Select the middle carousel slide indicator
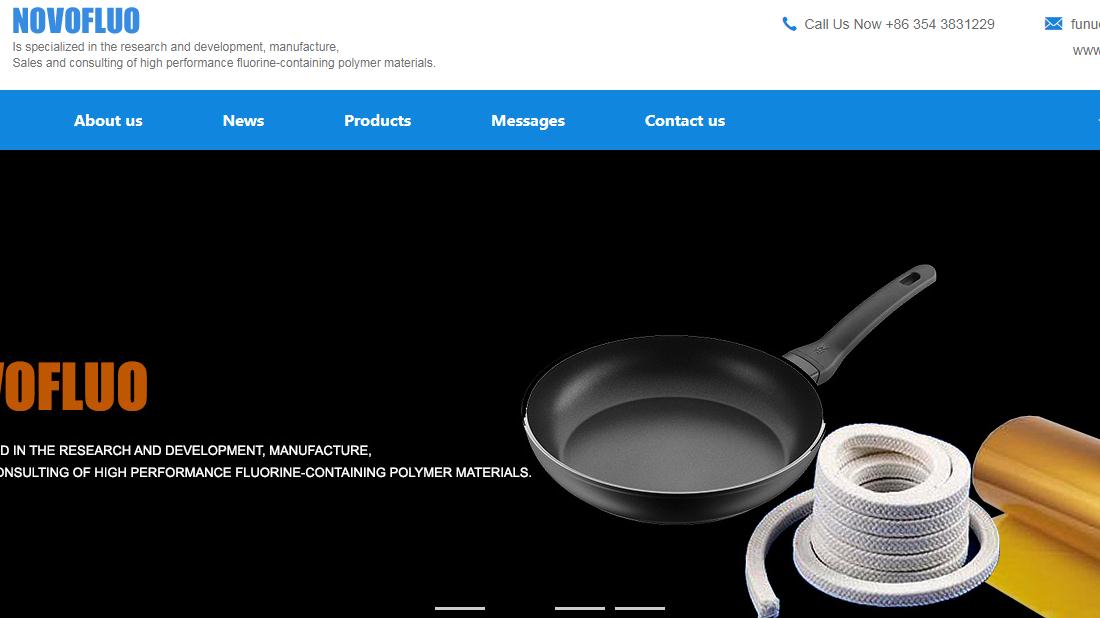 (x=579, y=608)
